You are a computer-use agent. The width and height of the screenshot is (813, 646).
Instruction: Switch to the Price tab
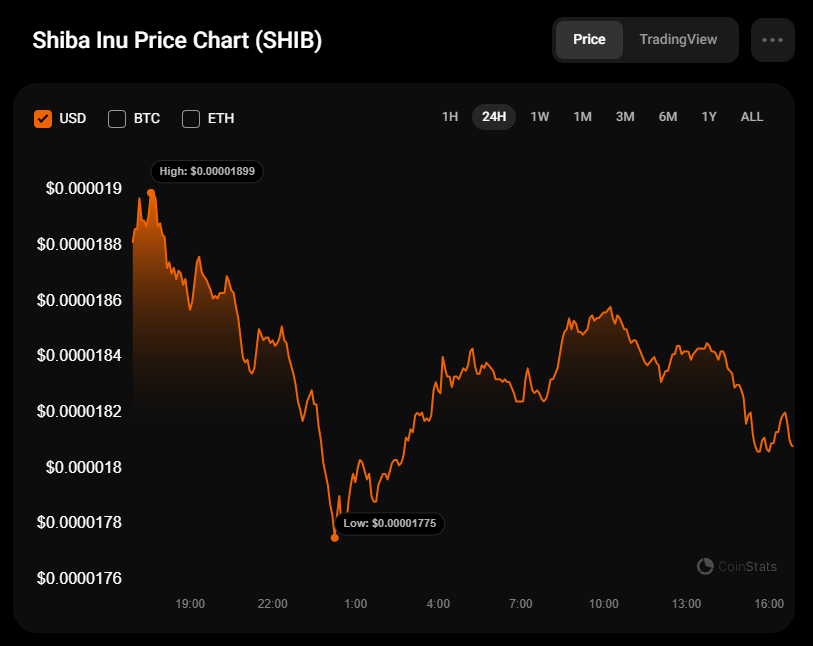click(589, 40)
